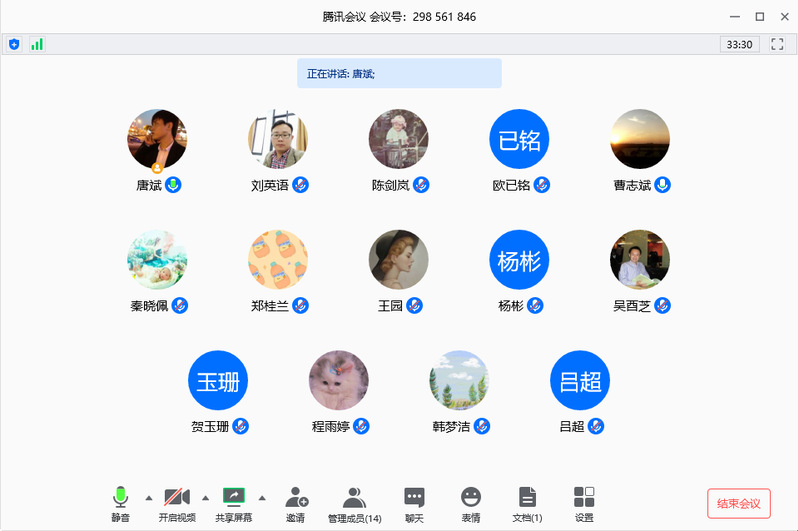Open Manage Members (14) list

(x=354, y=503)
